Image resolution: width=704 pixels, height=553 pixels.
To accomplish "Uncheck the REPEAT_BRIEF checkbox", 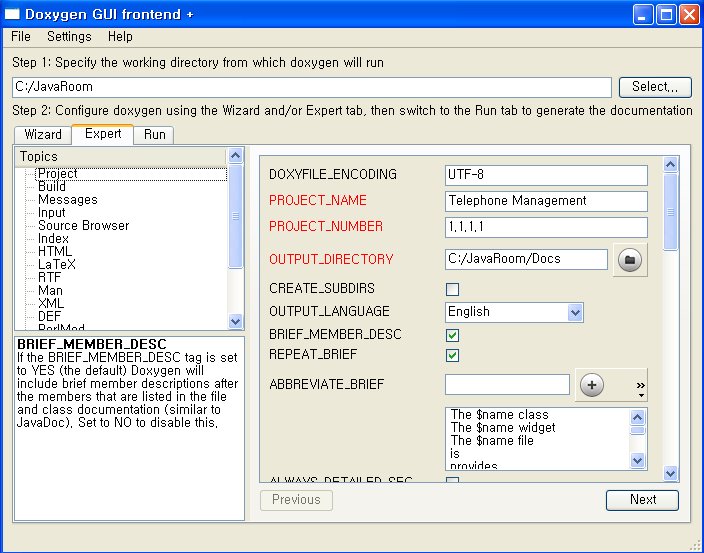I will tap(452, 356).
